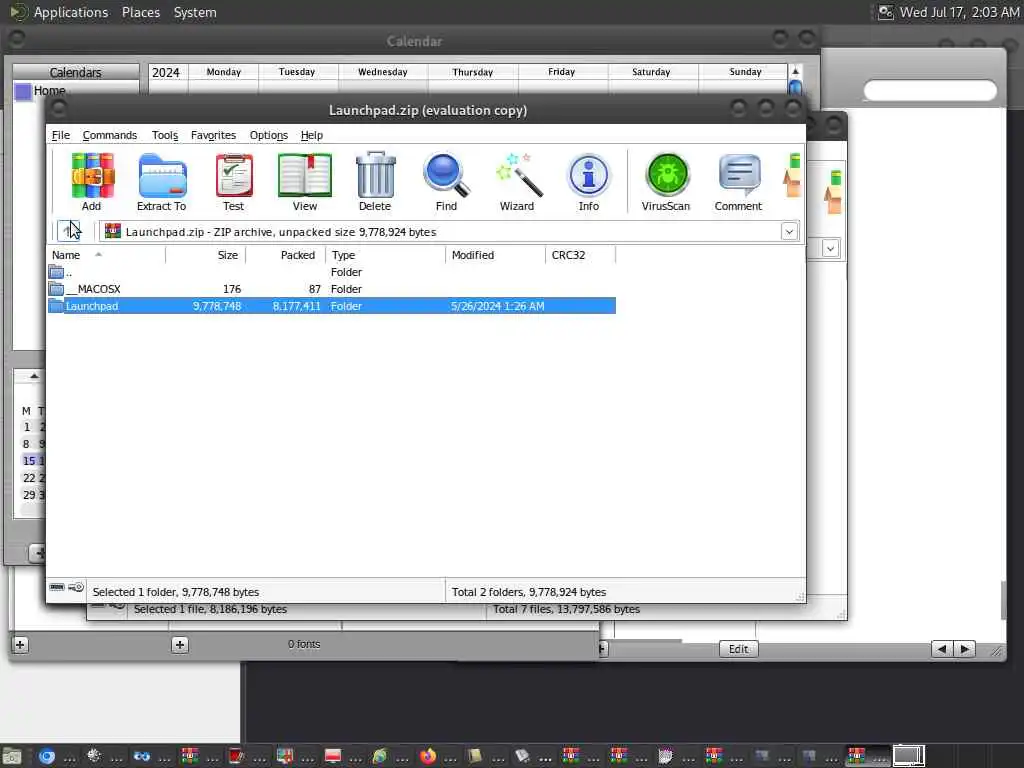The image size is (1024, 768).
Task: Select the parent folder '..' row
Action: pos(332,272)
